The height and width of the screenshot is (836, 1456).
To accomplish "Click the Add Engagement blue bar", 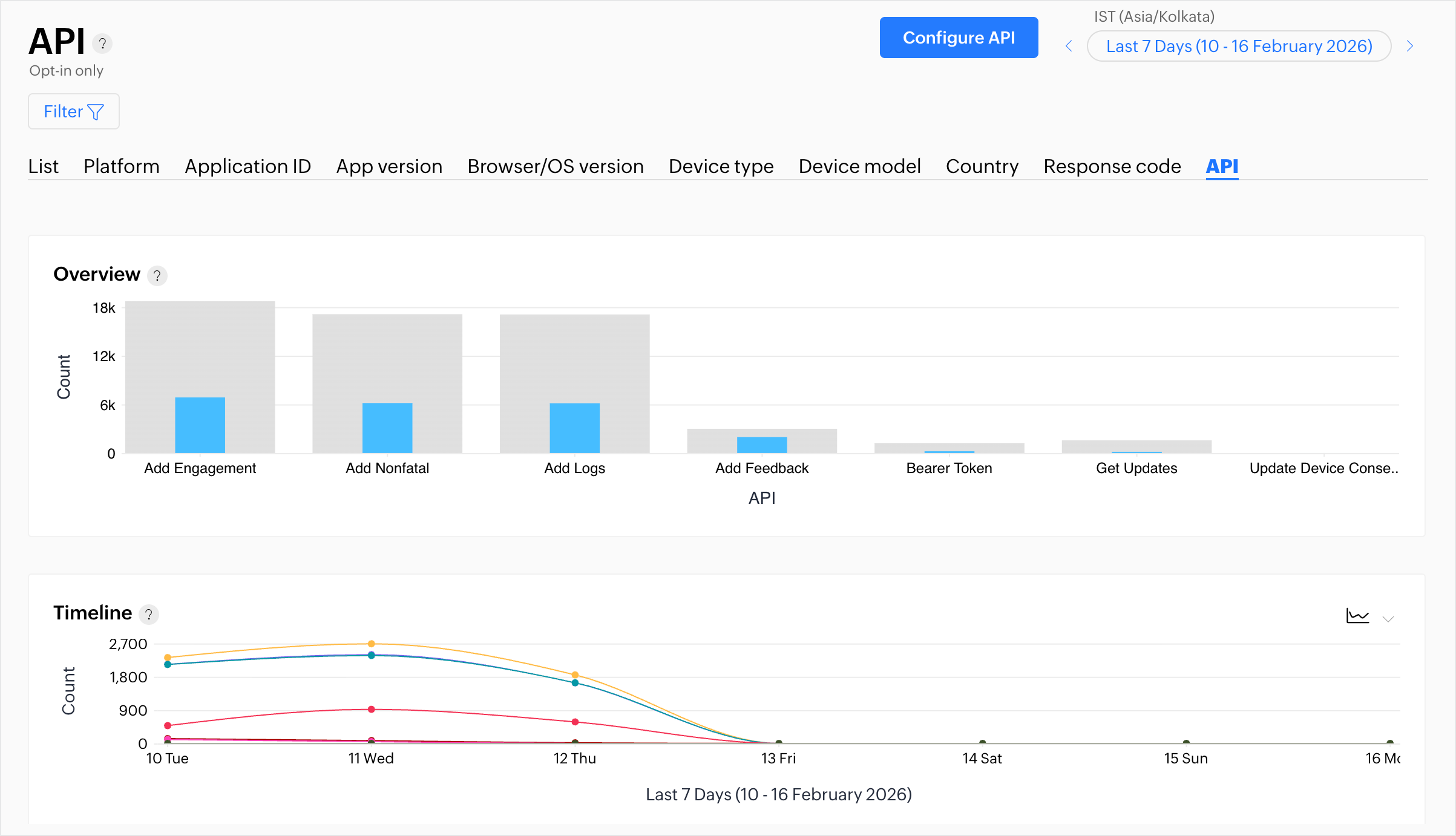I will click(x=200, y=425).
